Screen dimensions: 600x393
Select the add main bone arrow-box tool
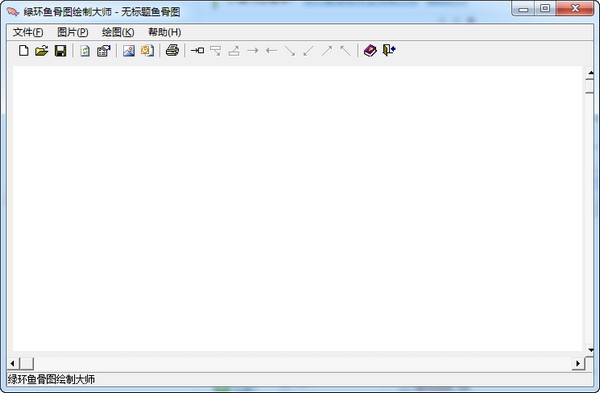coord(197,51)
